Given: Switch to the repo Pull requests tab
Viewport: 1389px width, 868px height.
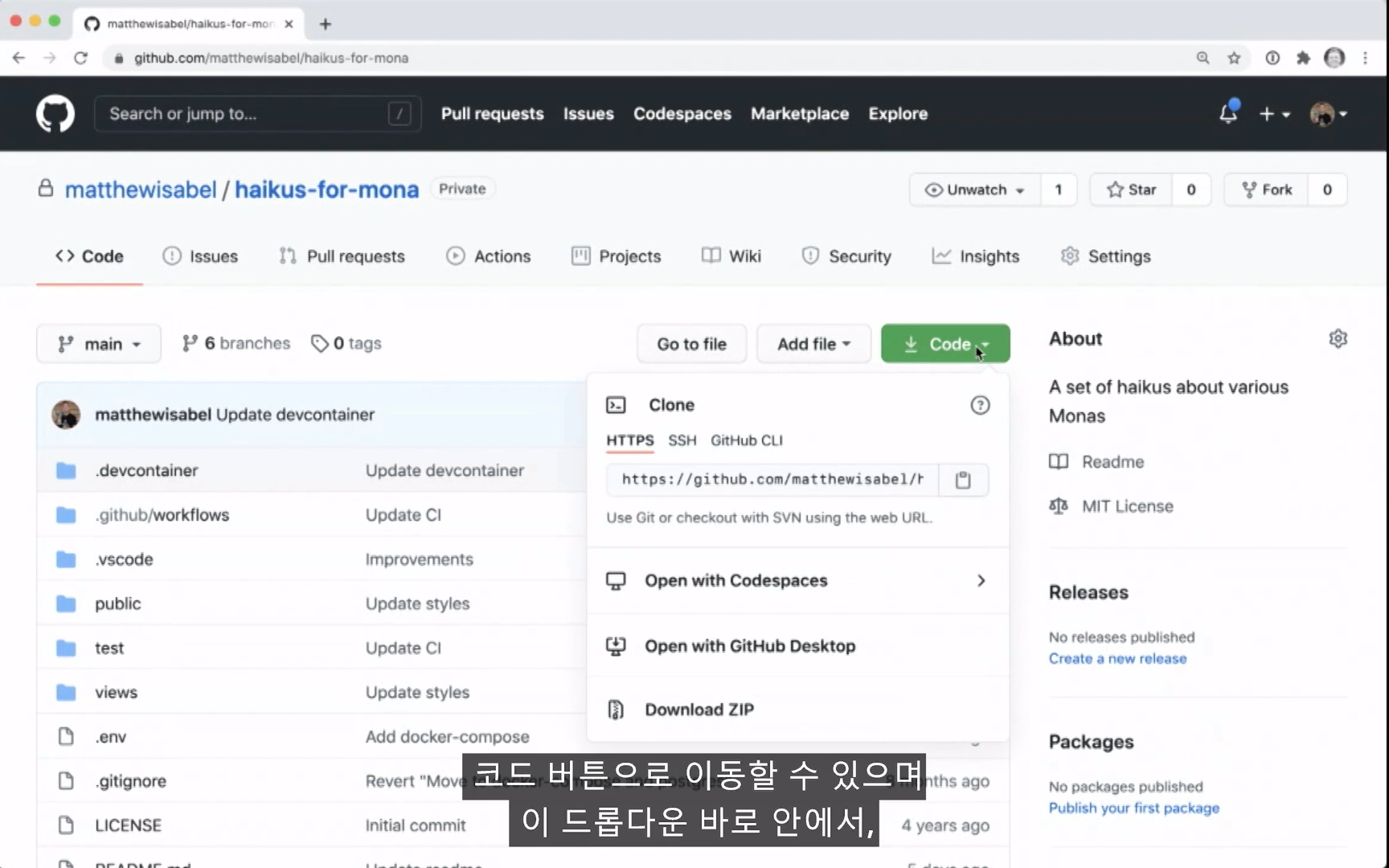Looking at the screenshot, I should coord(342,256).
